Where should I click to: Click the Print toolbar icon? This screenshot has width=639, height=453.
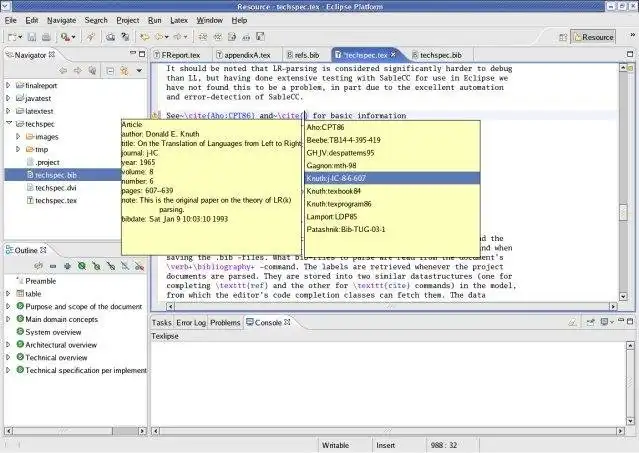coord(46,37)
